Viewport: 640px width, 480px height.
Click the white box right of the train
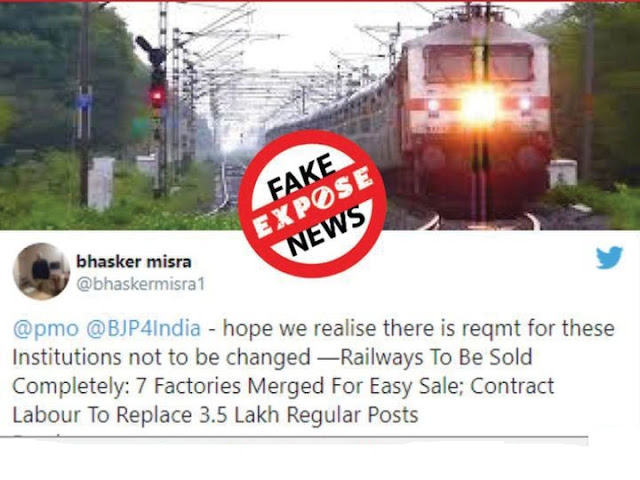tap(563, 173)
